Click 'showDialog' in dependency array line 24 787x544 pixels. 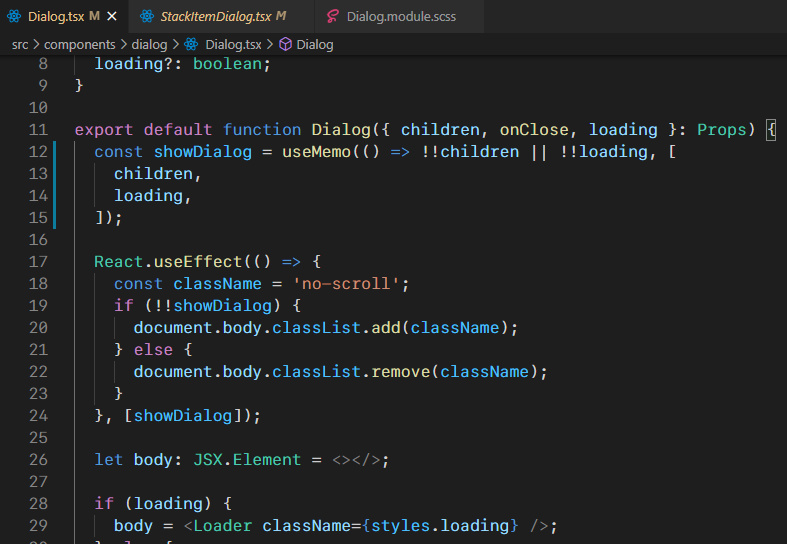pos(183,416)
